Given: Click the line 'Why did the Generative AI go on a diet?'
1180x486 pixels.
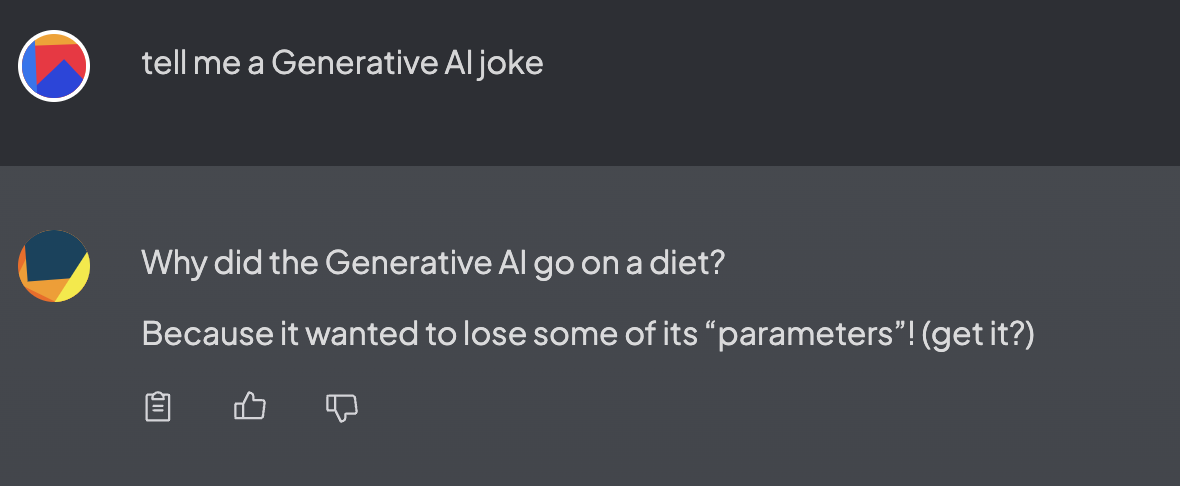Looking at the screenshot, I should (433, 263).
